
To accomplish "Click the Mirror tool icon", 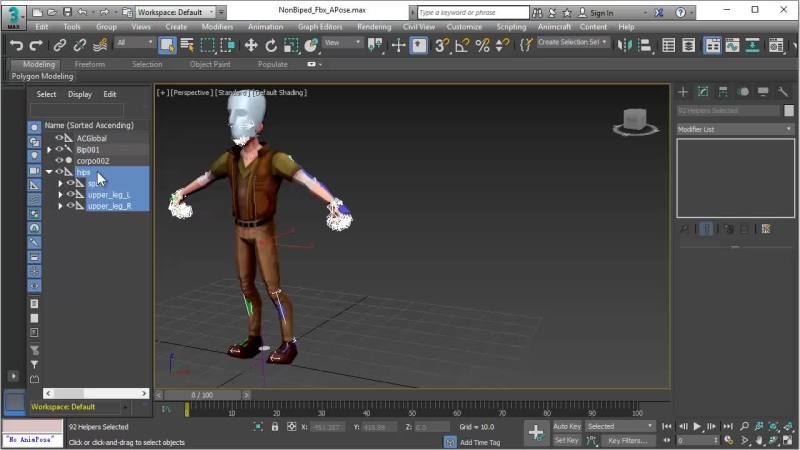I will (627, 45).
